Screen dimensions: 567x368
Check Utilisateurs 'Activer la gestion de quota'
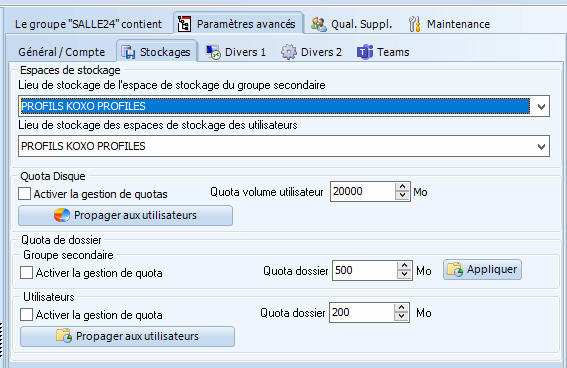26,314
